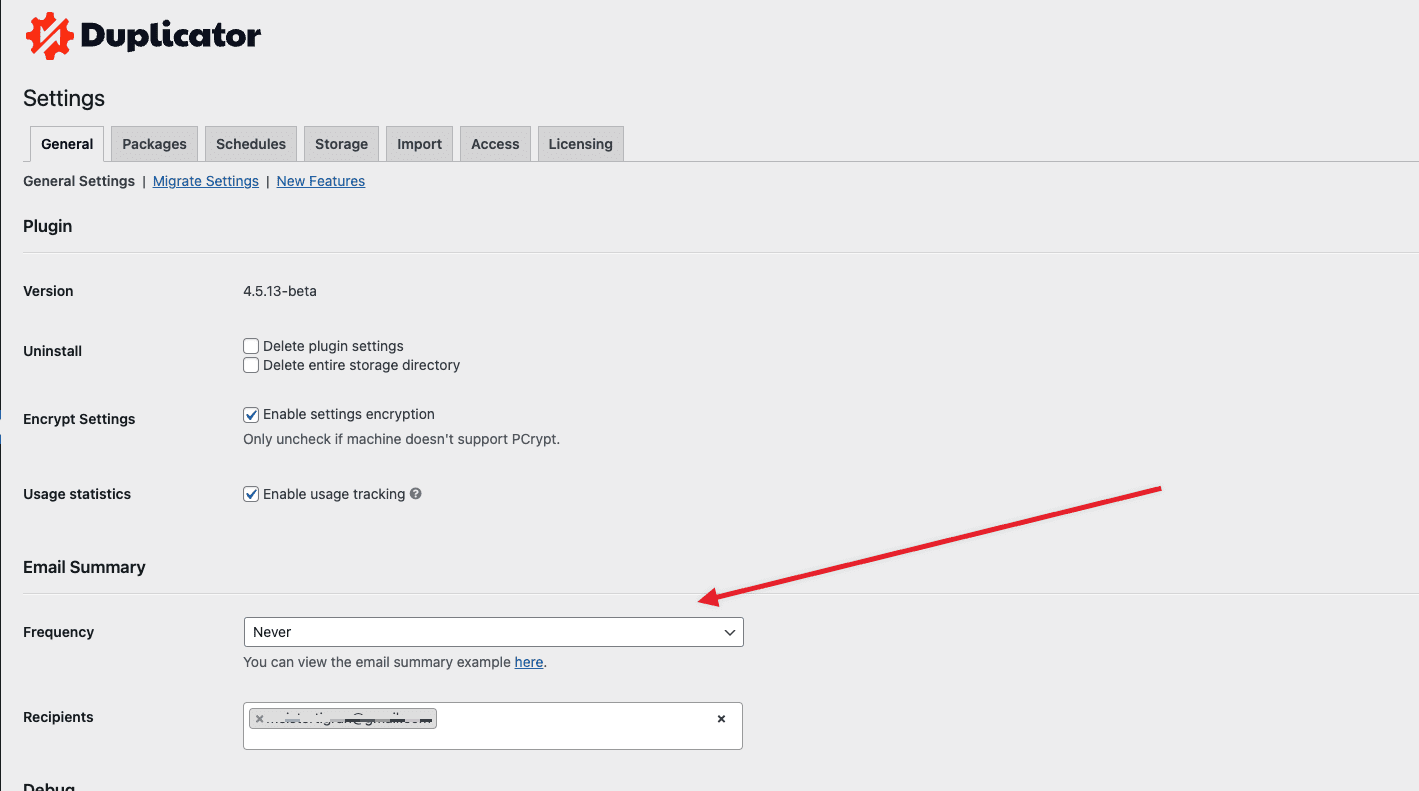Open the Frequency dropdown showing Never
Viewport: 1419px width, 791px height.
tap(493, 632)
